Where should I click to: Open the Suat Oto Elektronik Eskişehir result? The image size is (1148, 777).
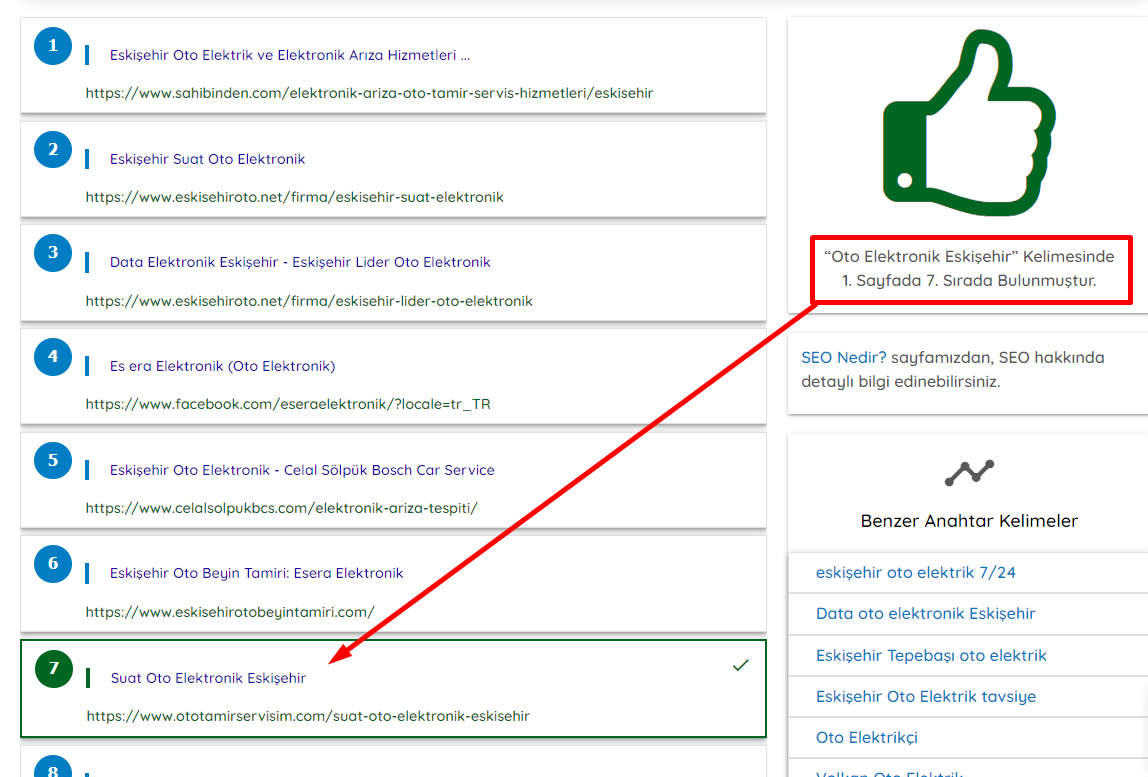pyautogui.click(x=208, y=678)
